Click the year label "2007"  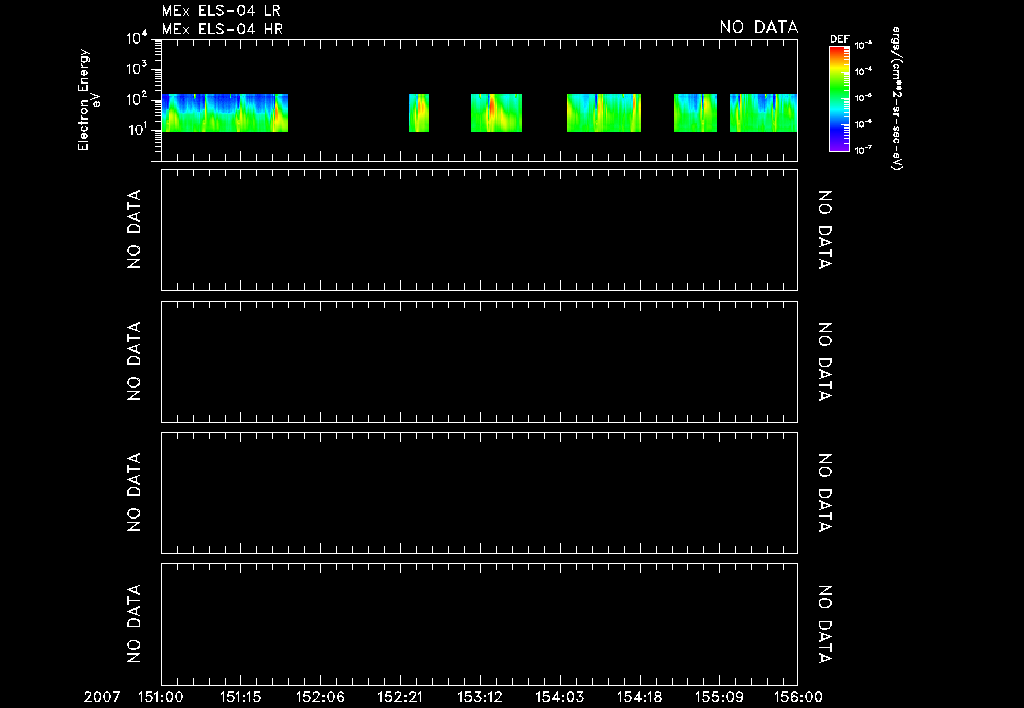pyautogui.click(x=102, y=697)
